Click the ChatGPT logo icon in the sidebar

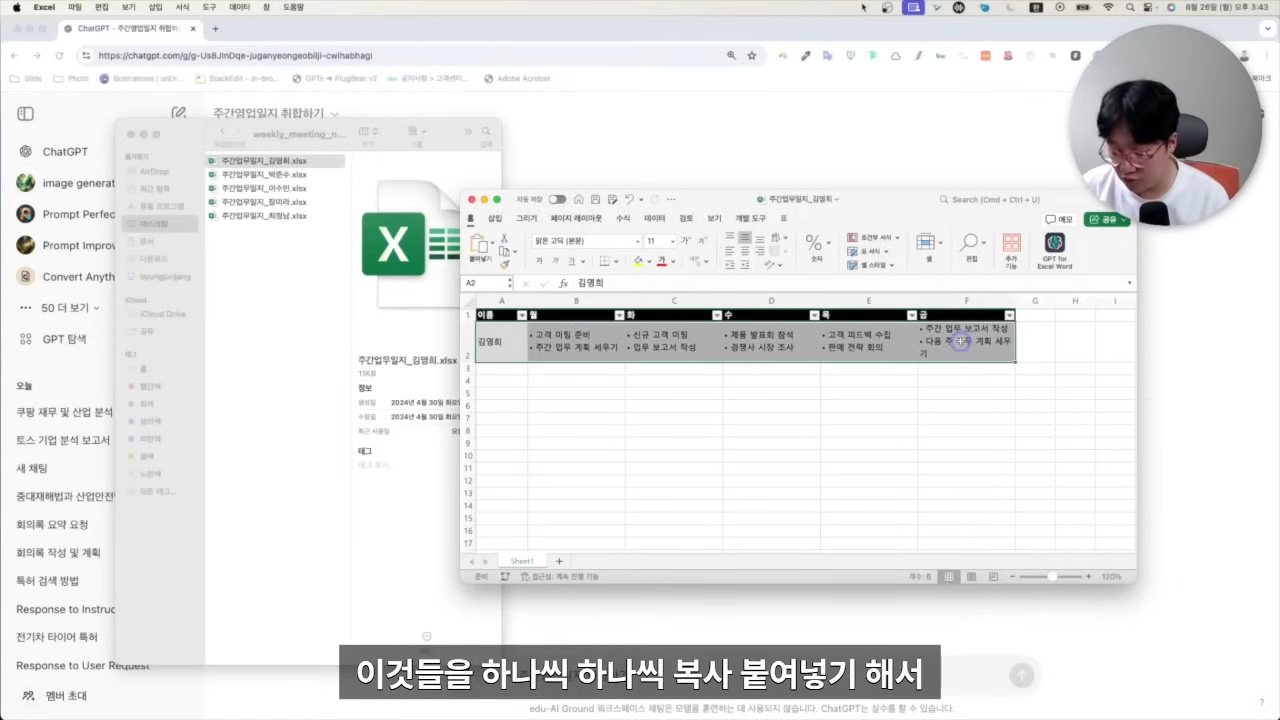[x=25, y=151]
